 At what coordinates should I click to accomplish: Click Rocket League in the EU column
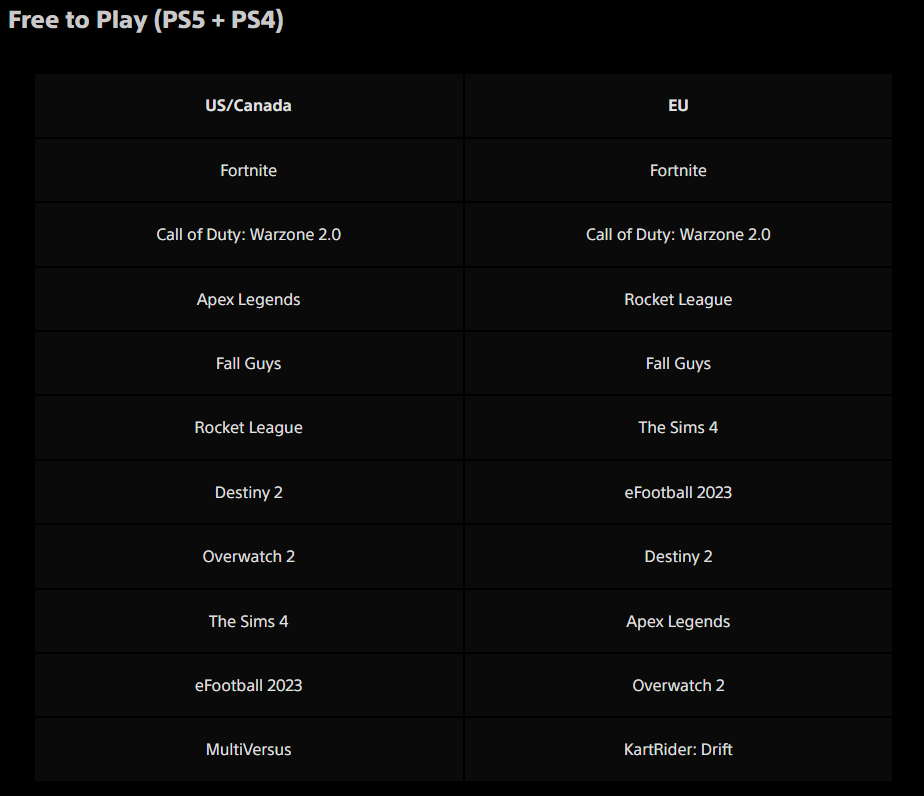coord(678,299)
